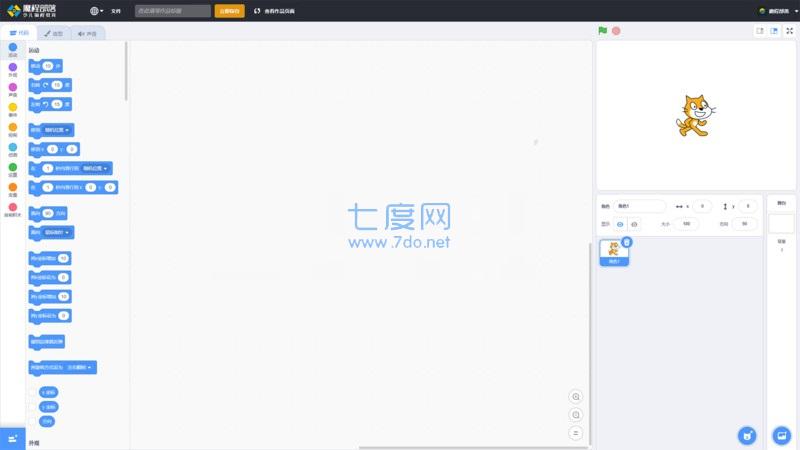Image resolution: width=800 pixels, height=450 pixels.
Task: Click the x position reporter block
Action: coord(48,392)
